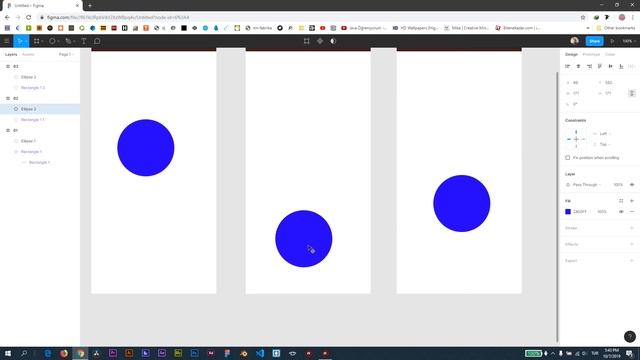Toggle layer visibility eye in Layer section

click(632, 185)
